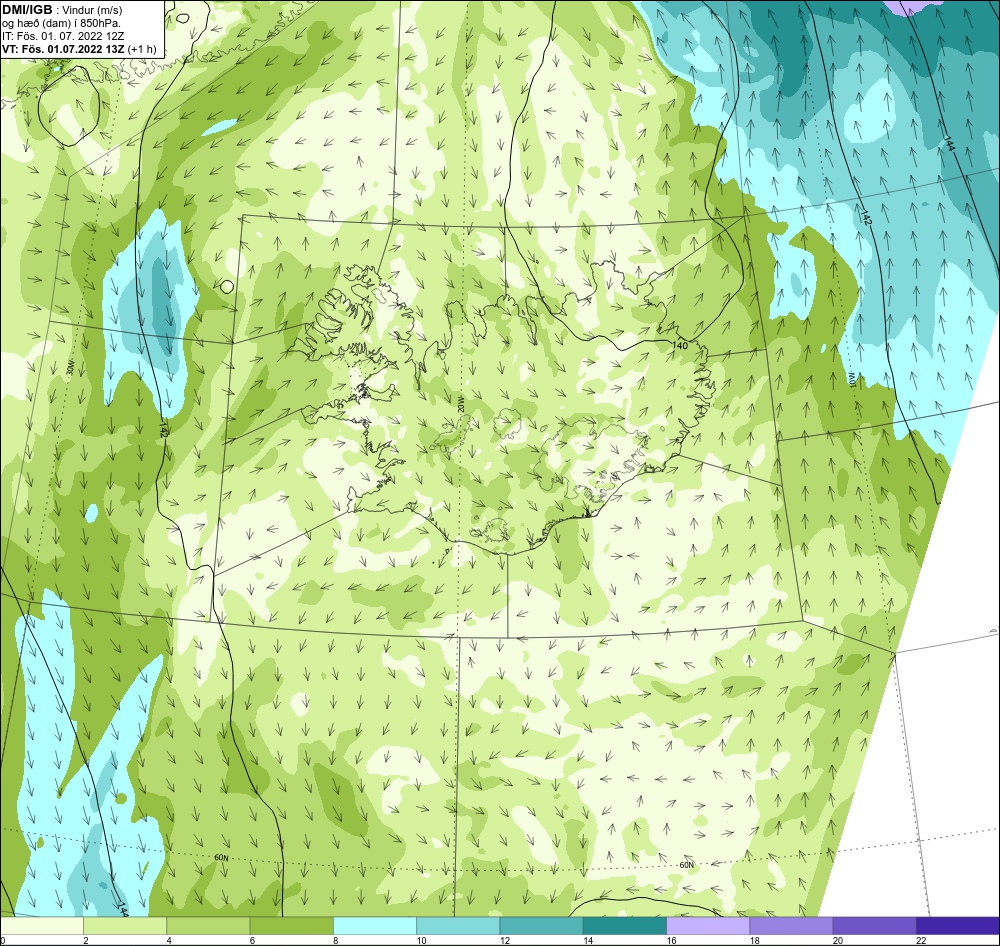Click the light lavender 16–18 m/s legend swatch
The height and width of the screenshot is (946, 1000).
pos(708,926)
